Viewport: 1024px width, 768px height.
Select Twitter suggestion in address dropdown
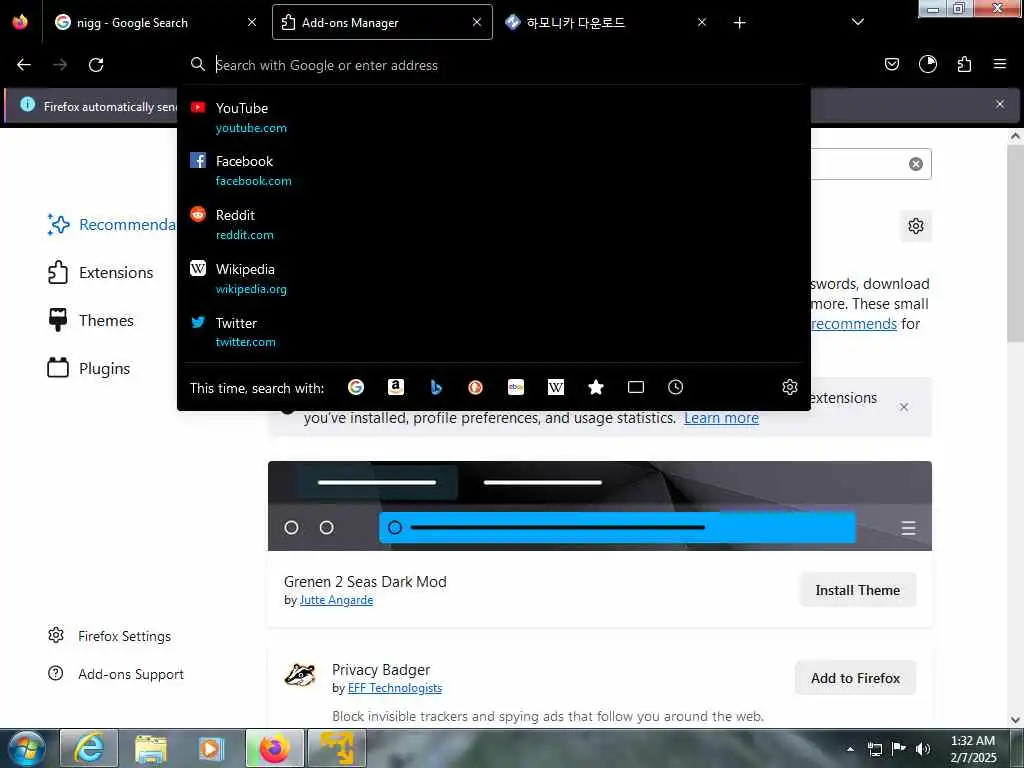coord(494,332)
